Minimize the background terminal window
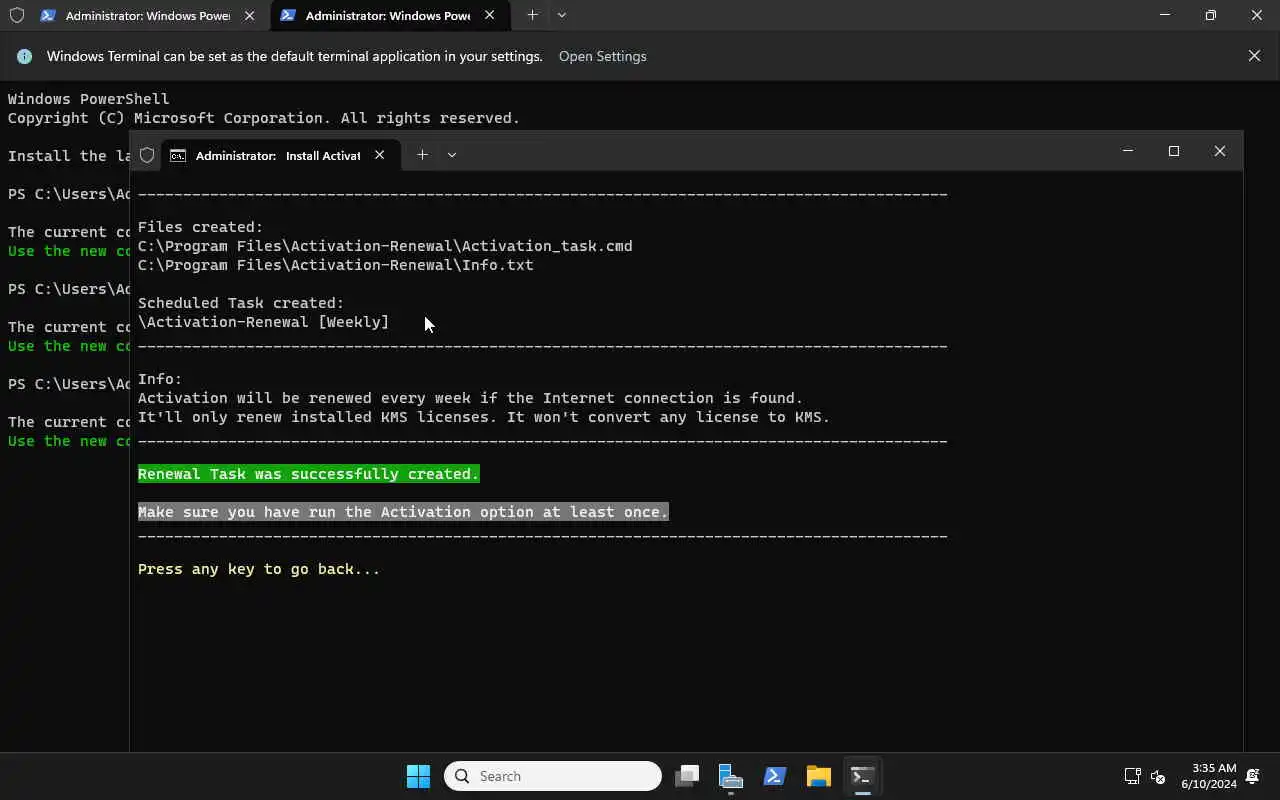This screenshot has width=1280, height=800. coord(1165,15)
